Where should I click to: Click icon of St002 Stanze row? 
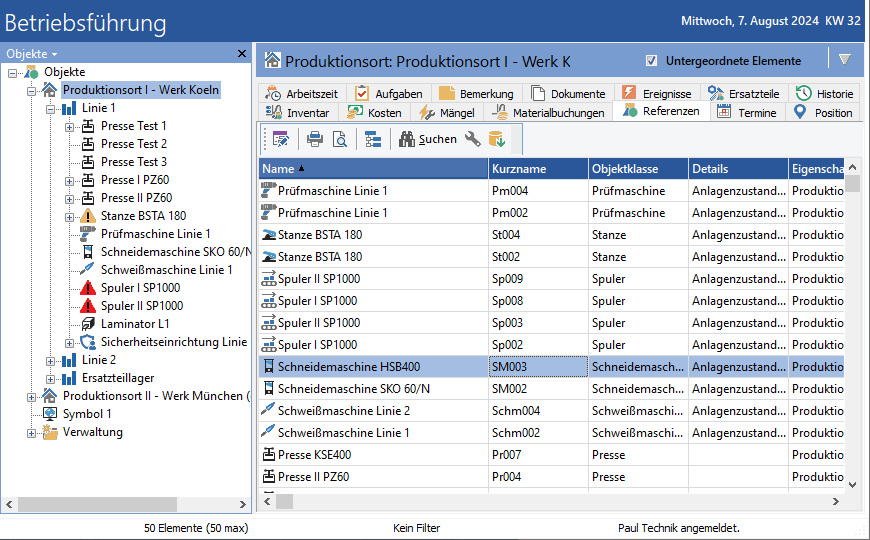269,257
